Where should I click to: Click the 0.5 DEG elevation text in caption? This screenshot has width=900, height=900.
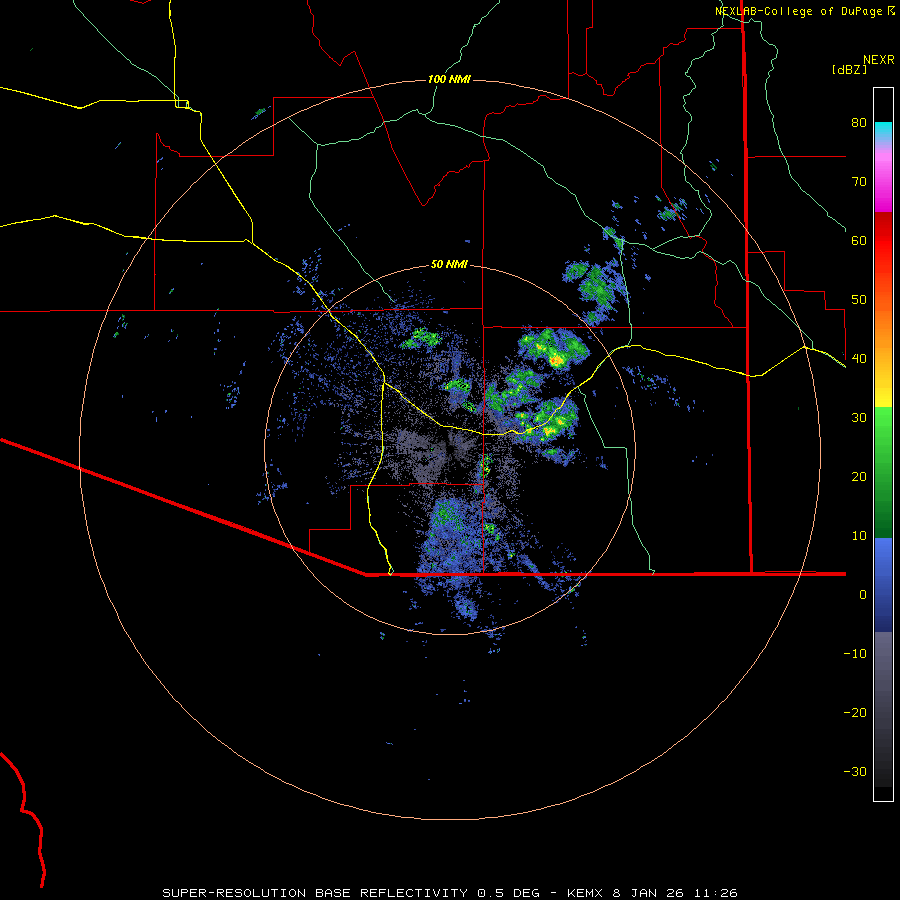[508, 893]
